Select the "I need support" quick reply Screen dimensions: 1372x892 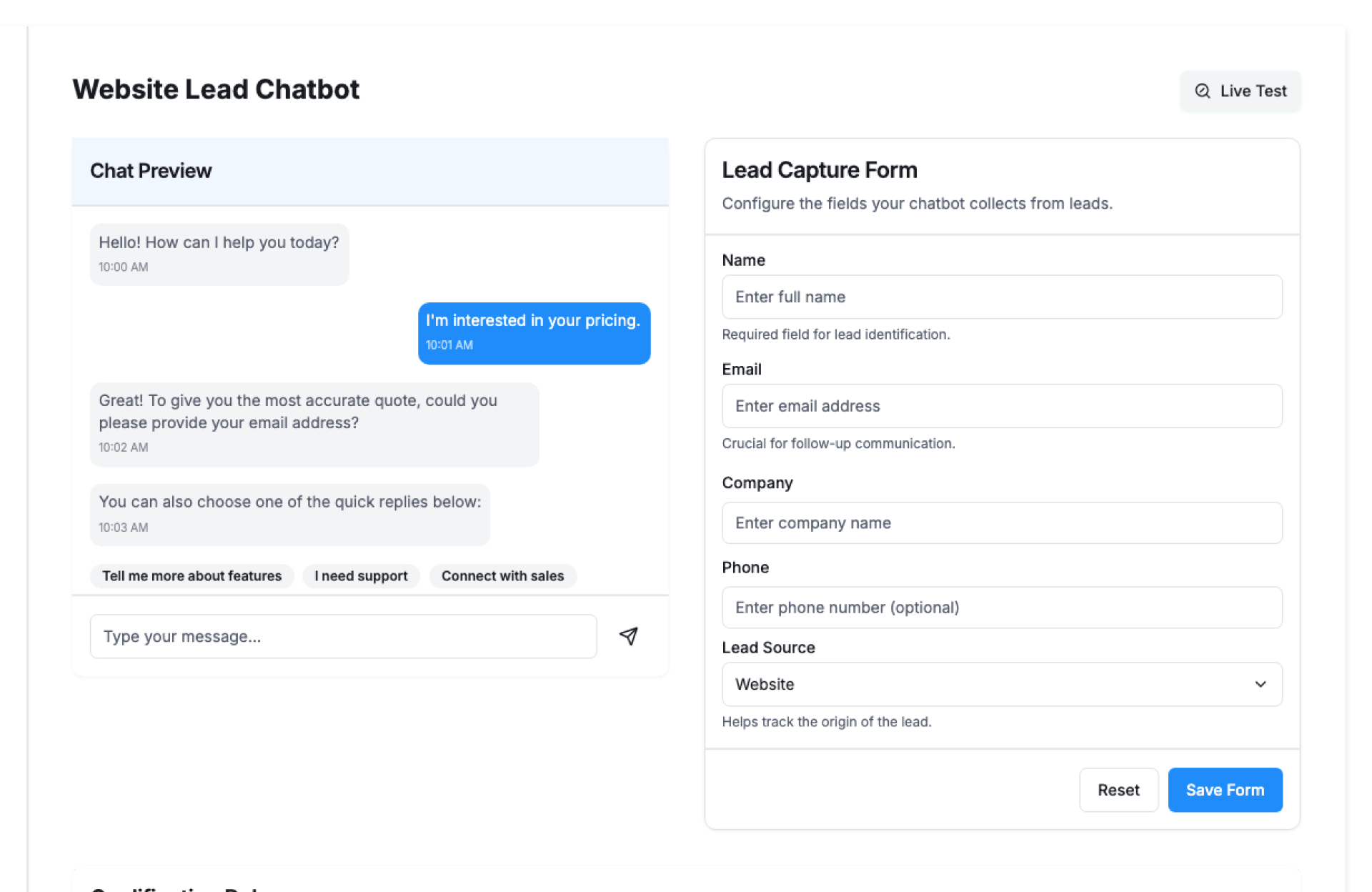click(x=361, y=576)
